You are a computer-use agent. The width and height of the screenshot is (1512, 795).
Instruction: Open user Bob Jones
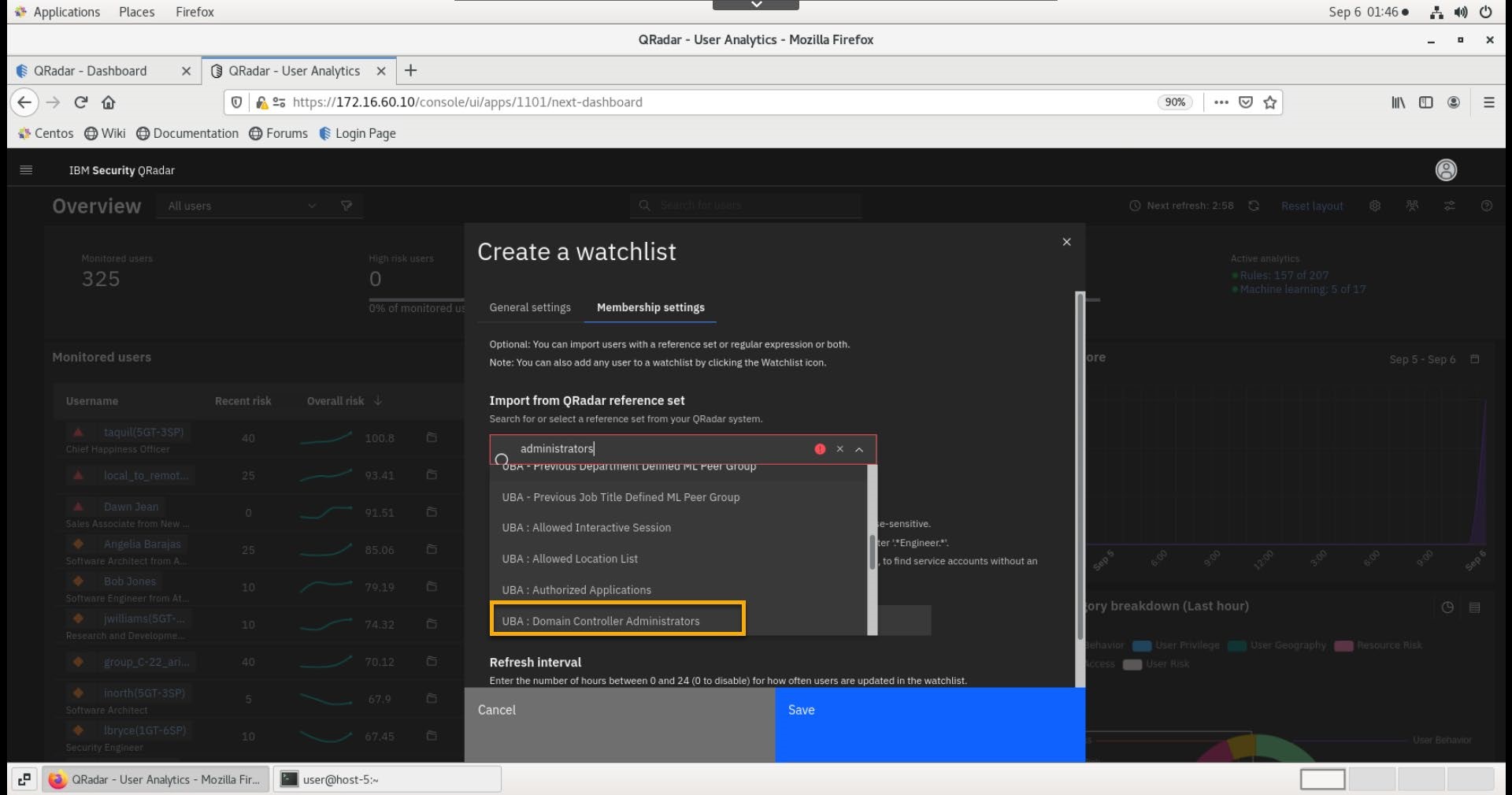tap(130, 581)
